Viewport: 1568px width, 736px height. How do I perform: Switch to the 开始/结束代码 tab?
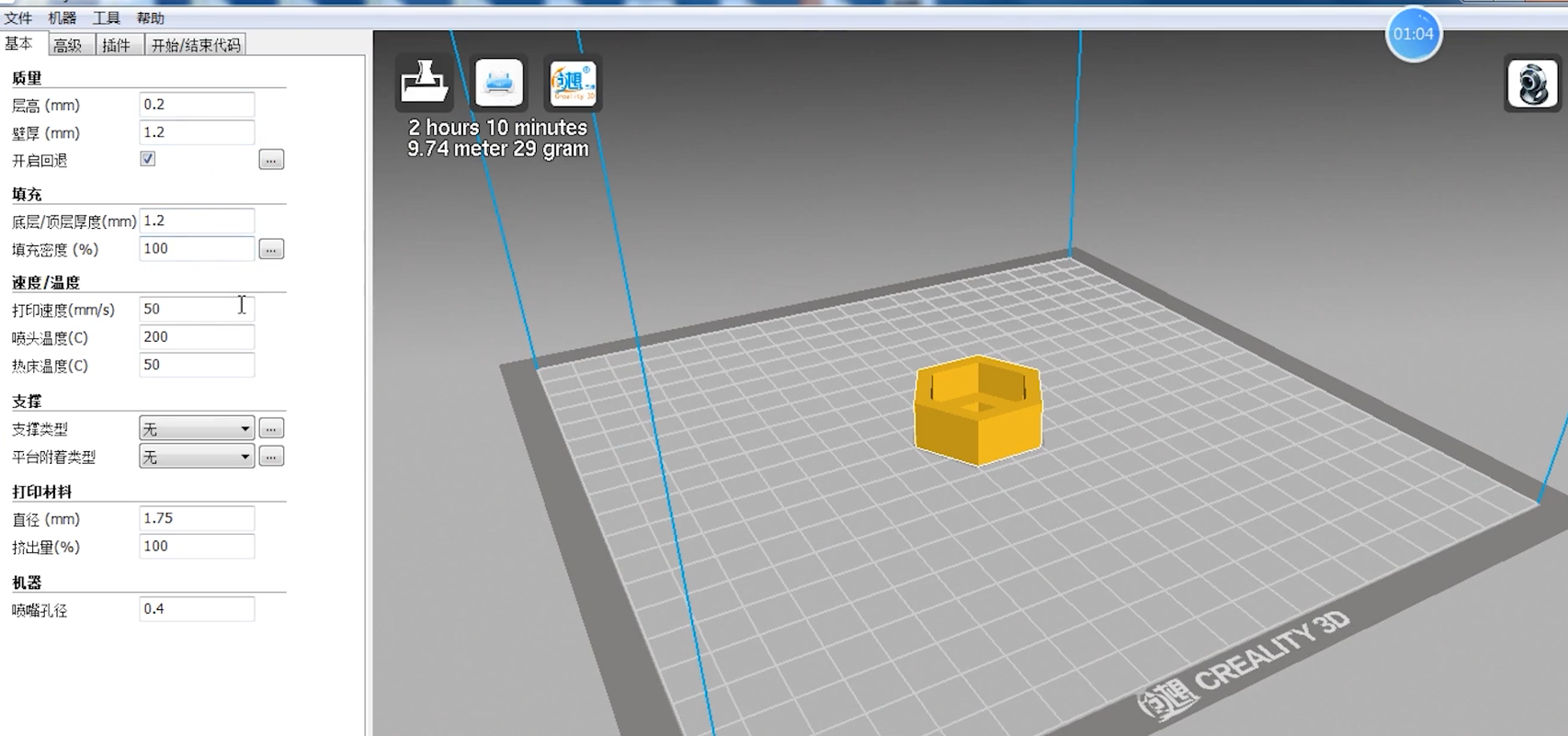pos(196,45)
